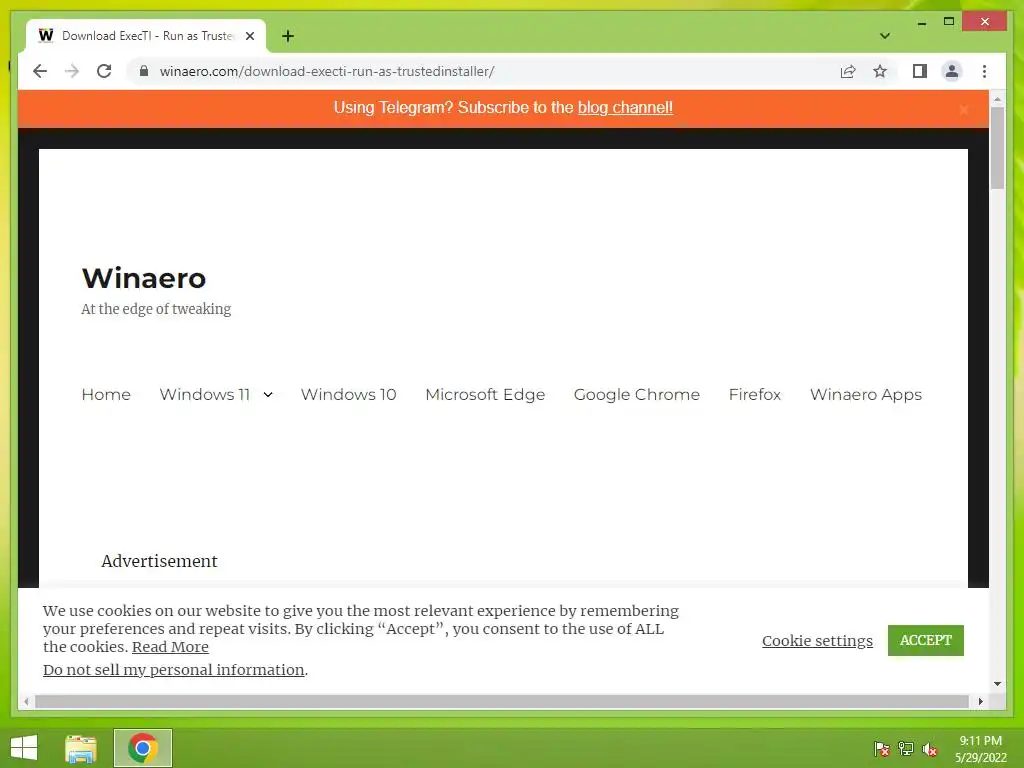Open Chrome three-dot menu
Image resolution: width=1024 pixels, height=768 pixels.
pos(984,71)
